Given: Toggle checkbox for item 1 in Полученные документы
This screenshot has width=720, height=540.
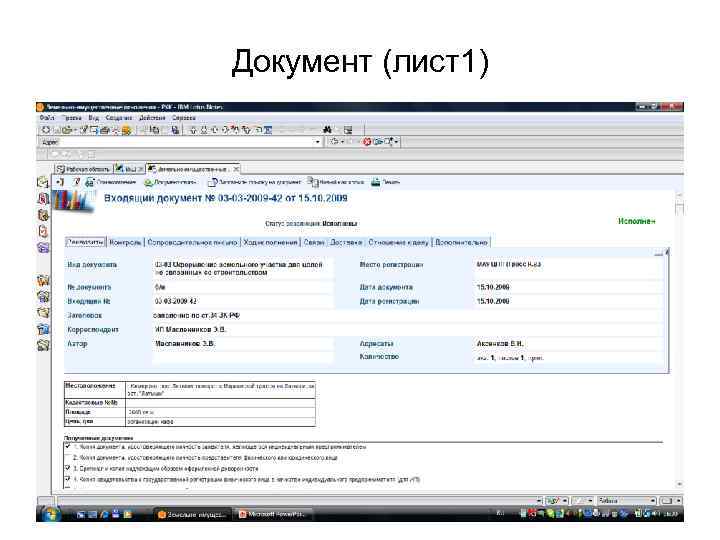Looking at the screenshot, I should point(68,446).
